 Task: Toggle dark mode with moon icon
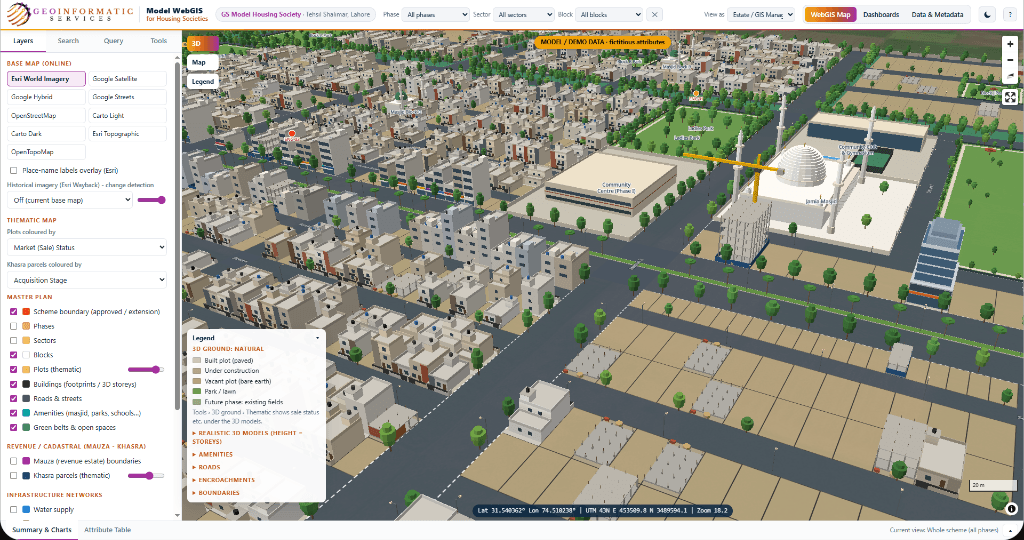988,14
